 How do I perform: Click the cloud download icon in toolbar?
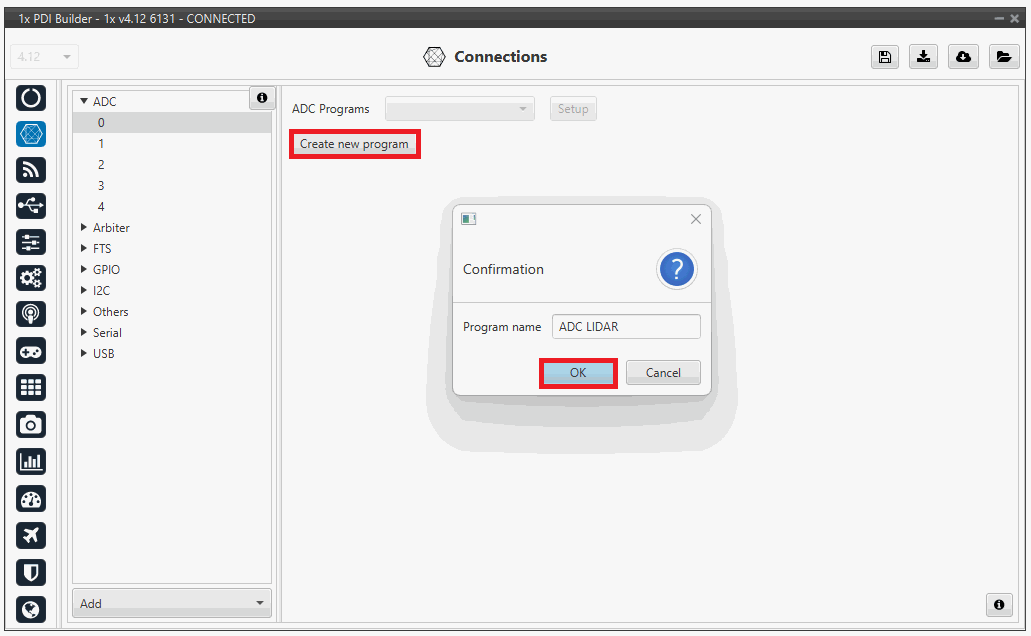pyautogui.click(x=963, y=57)
